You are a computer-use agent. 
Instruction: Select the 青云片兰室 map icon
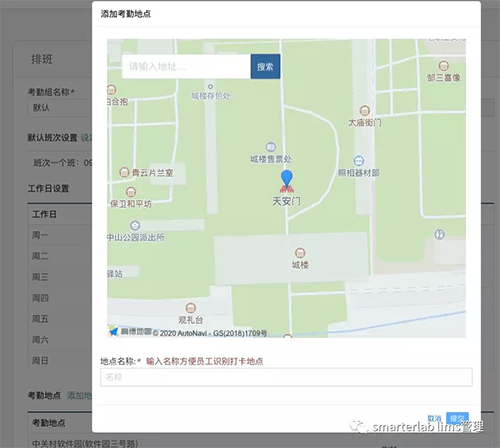tap(124, 172)
